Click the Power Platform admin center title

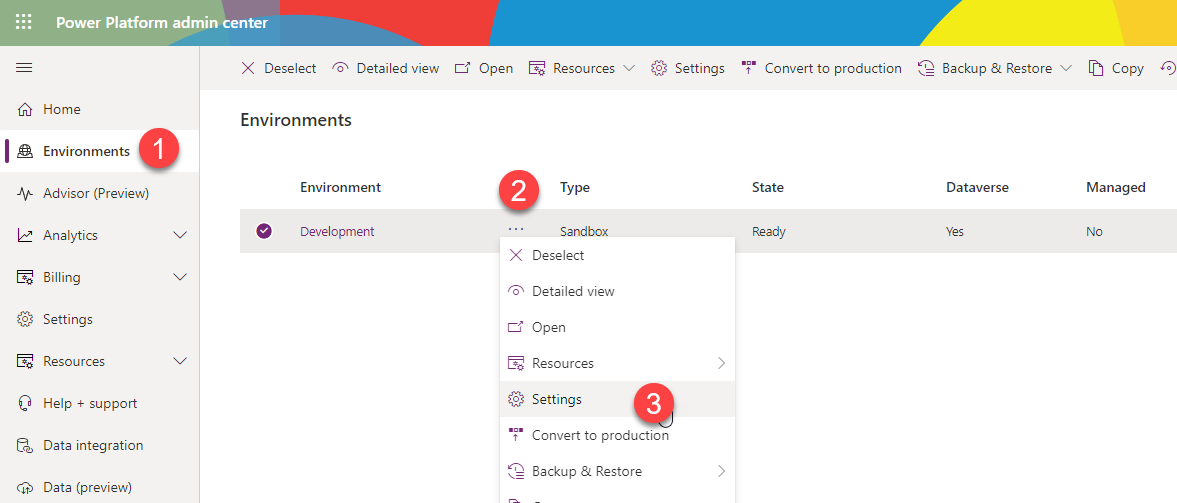161,23
